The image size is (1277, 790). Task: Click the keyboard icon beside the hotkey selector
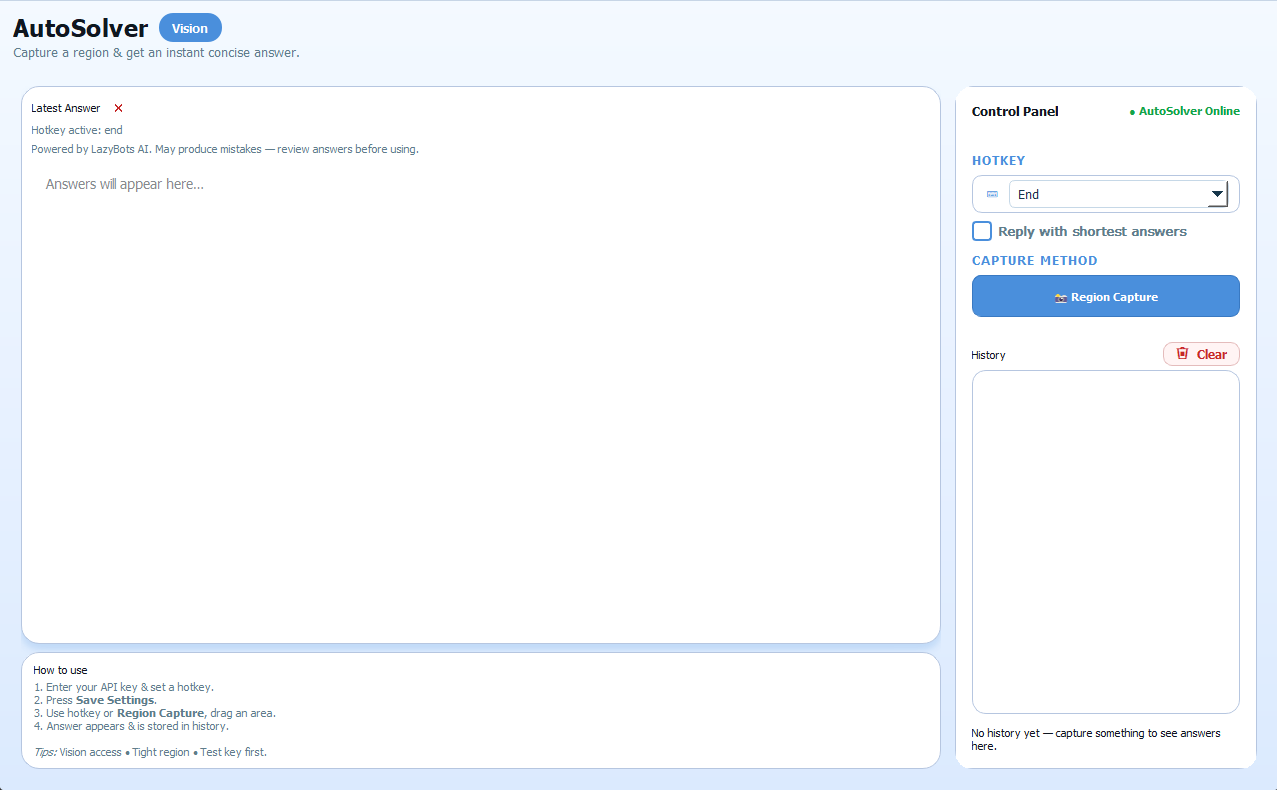click(992, 194)
